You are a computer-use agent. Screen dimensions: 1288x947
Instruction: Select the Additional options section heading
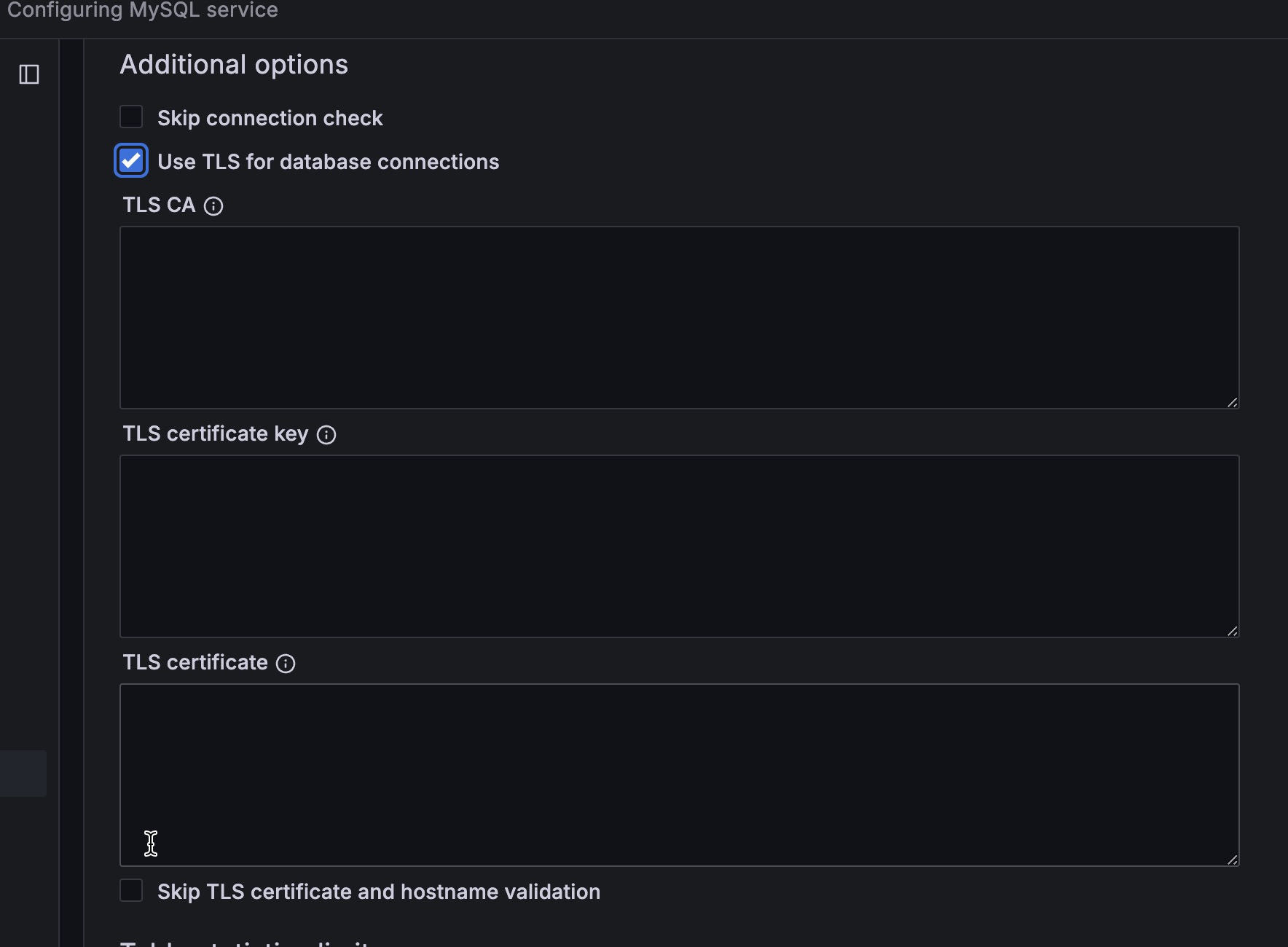pos(233,64)
